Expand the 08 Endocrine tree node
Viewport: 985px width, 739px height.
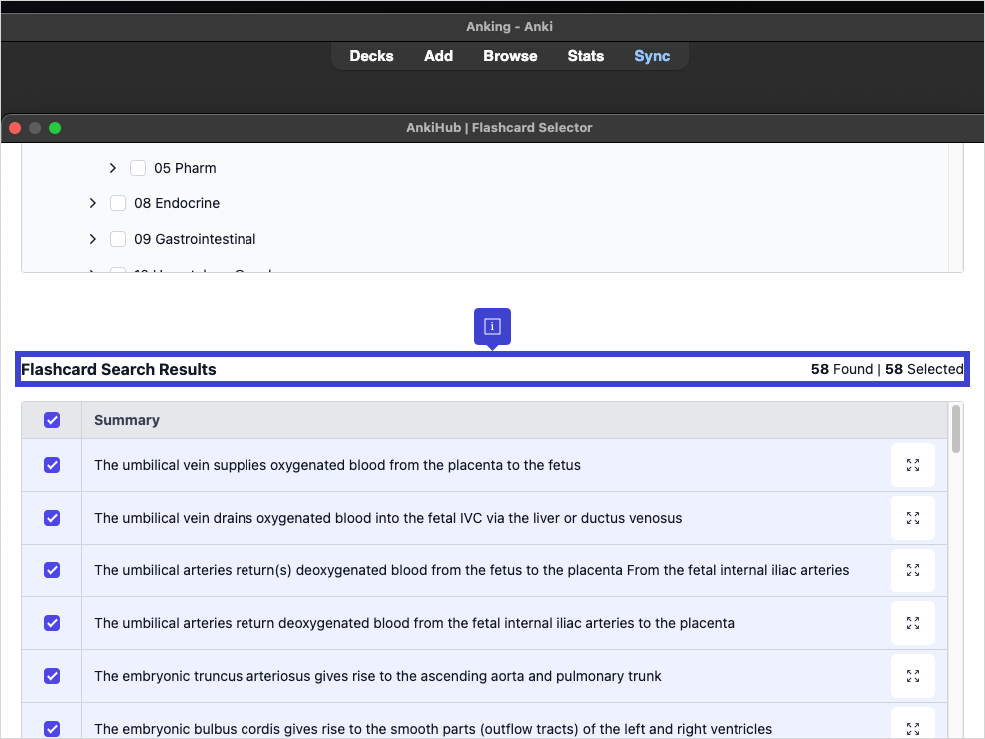pyautogui.click(x=93, y=203)
